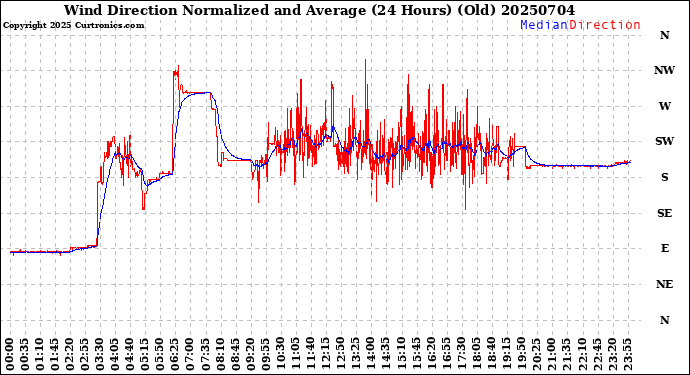Click the 08:45 time label

click(x=235, y=355)
